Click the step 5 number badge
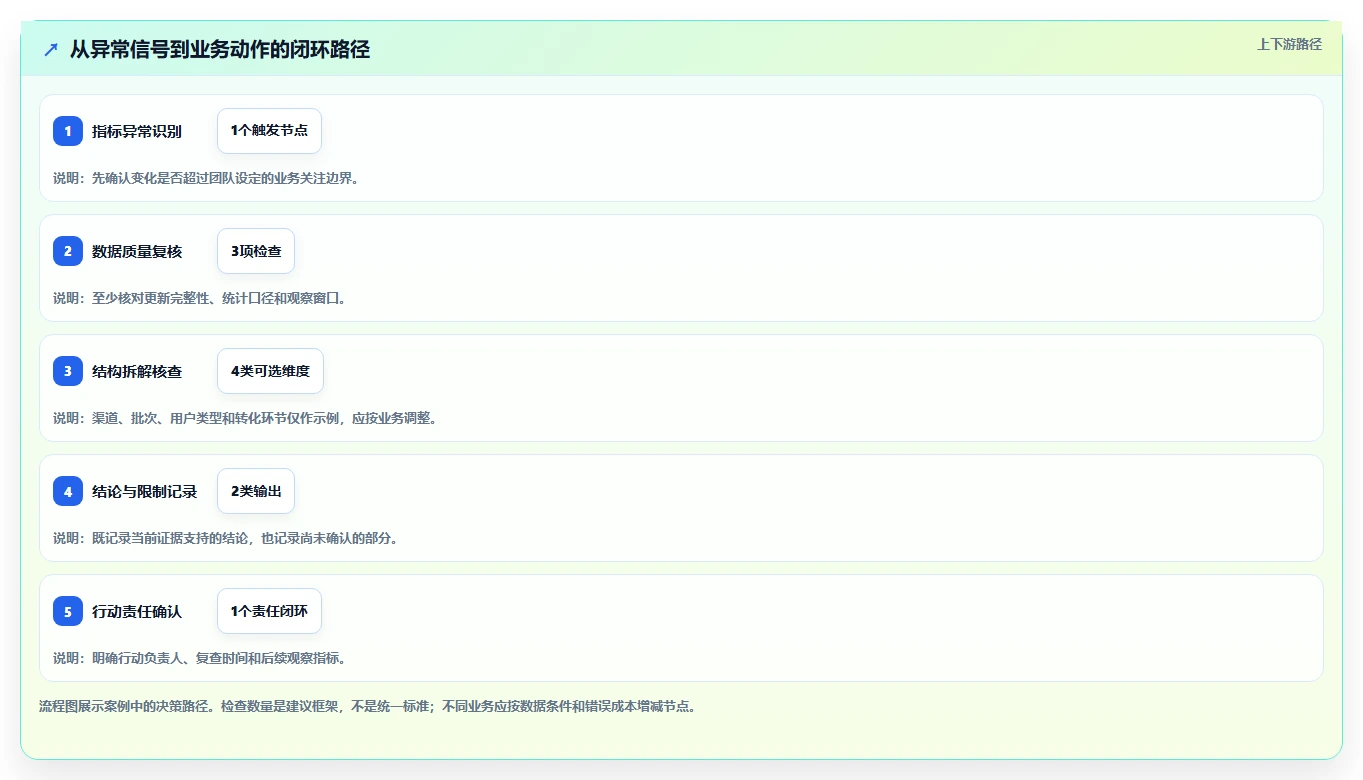Viewport: 1363px width, 780px height. click(68, 611)
